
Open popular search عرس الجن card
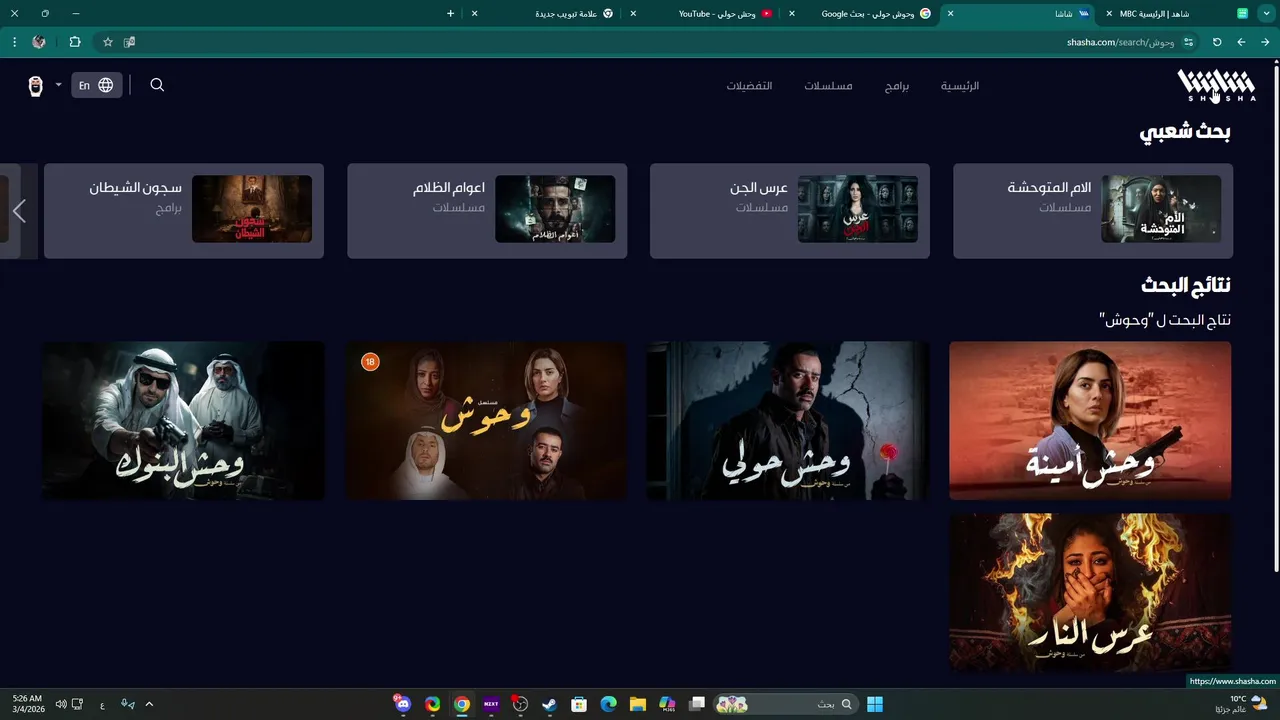click(790, 211)
